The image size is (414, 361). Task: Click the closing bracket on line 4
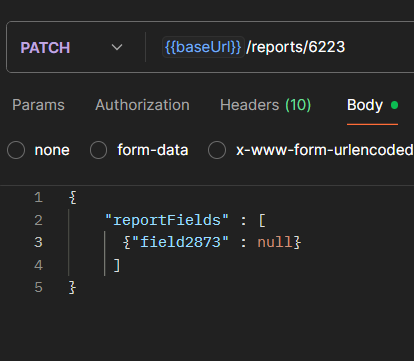tap(117, 265)
